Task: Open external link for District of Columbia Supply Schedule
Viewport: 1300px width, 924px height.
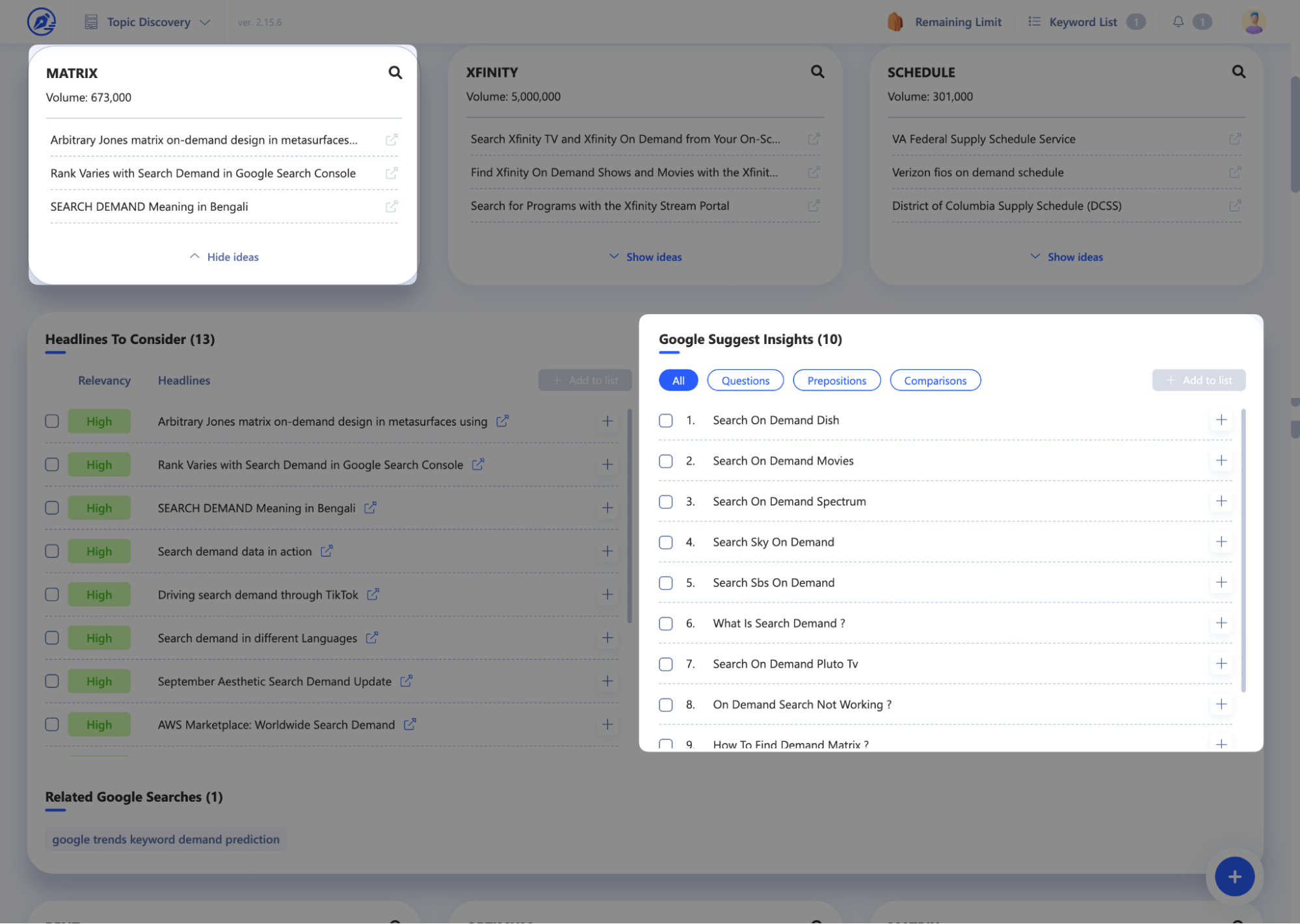Action: point(1235,205)
